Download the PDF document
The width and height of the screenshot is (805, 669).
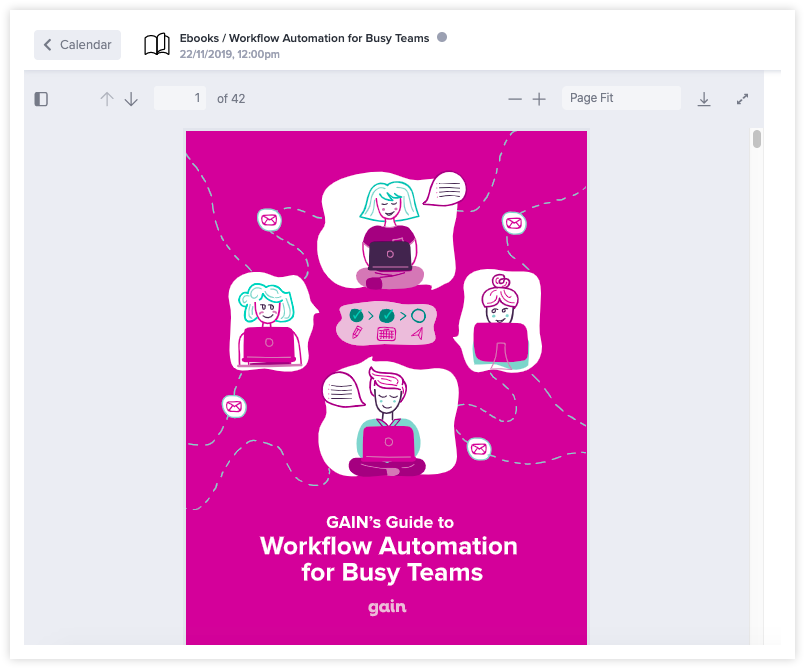pyautogui.click(x=704, y=99)
